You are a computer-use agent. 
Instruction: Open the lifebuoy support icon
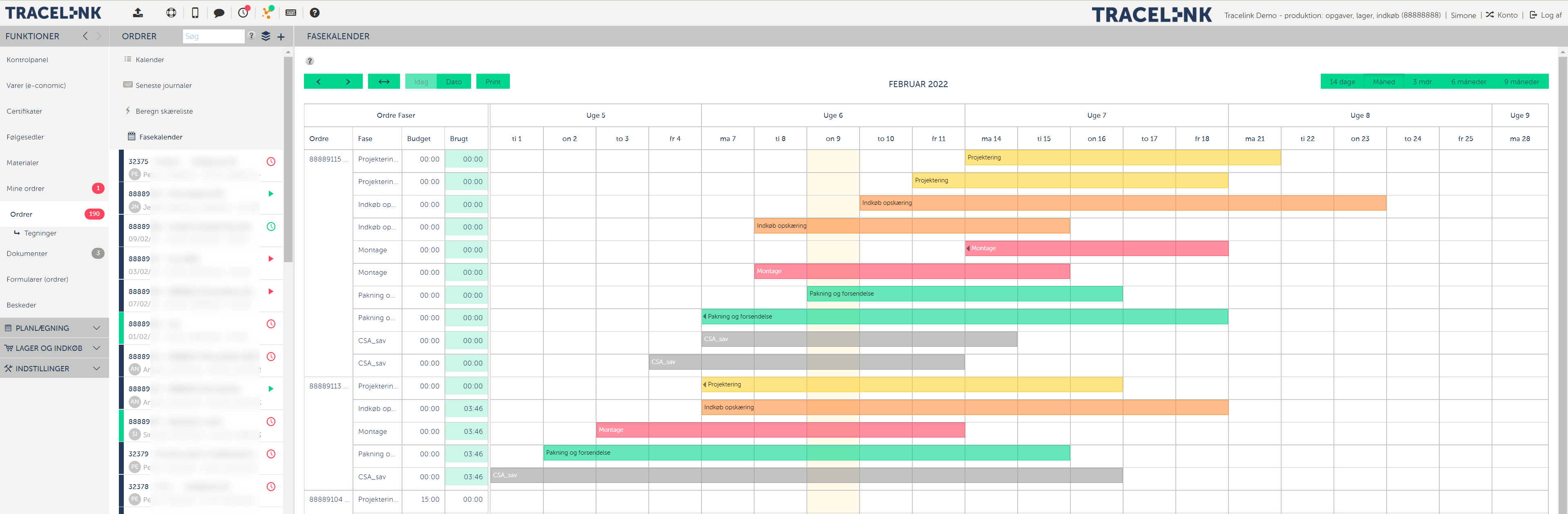tap(171, 13)
